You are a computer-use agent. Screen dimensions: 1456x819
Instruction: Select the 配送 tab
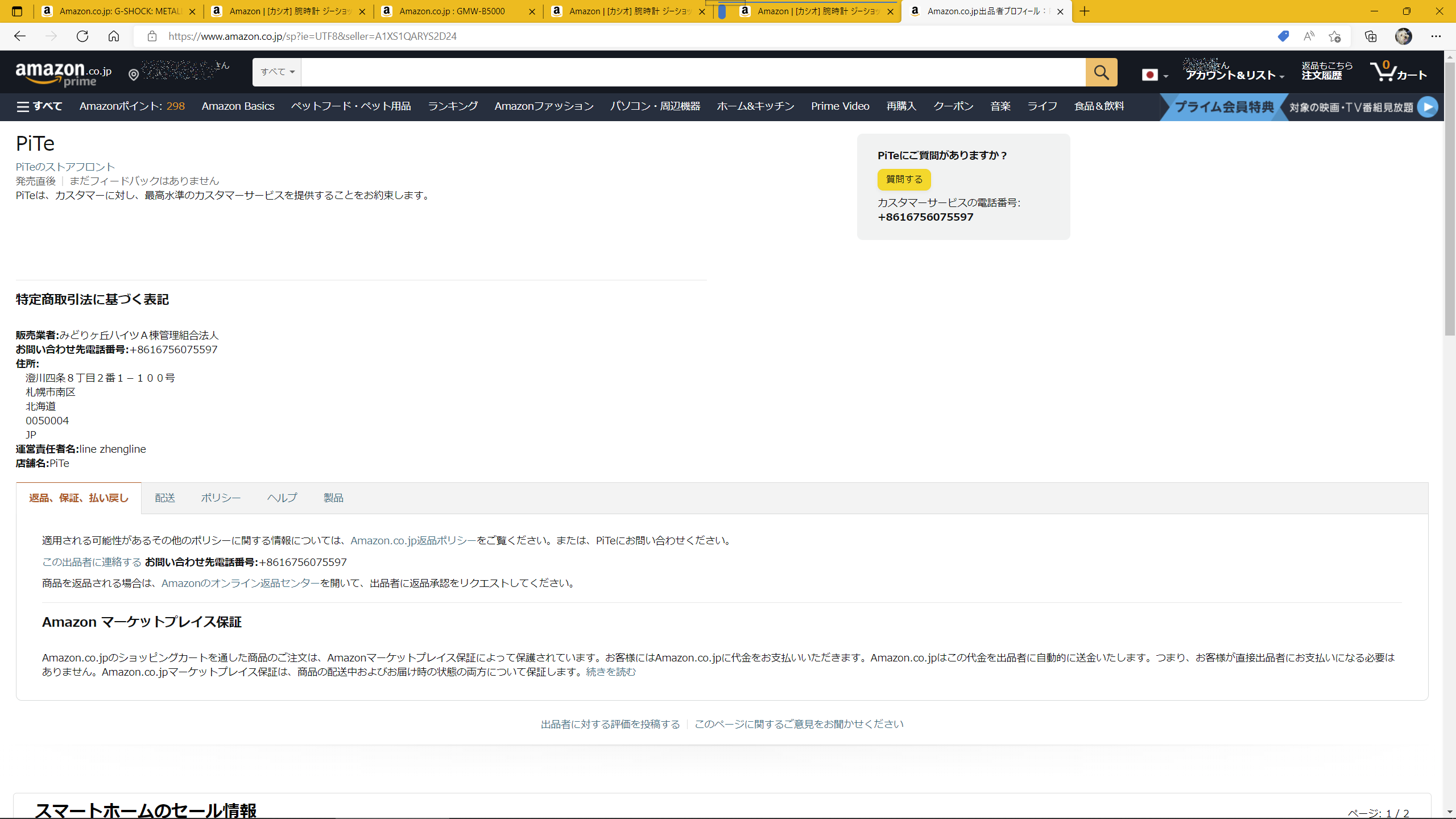coord(165,498)
